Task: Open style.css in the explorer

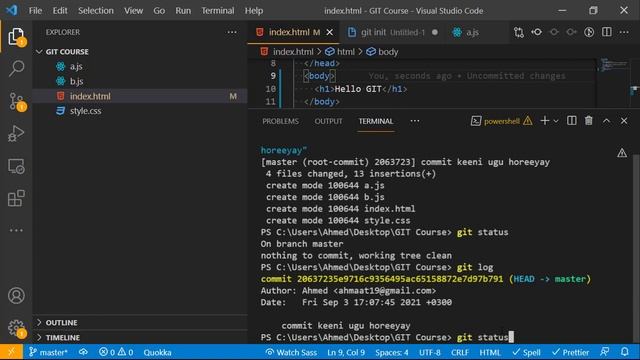Action: pos(85,111)
